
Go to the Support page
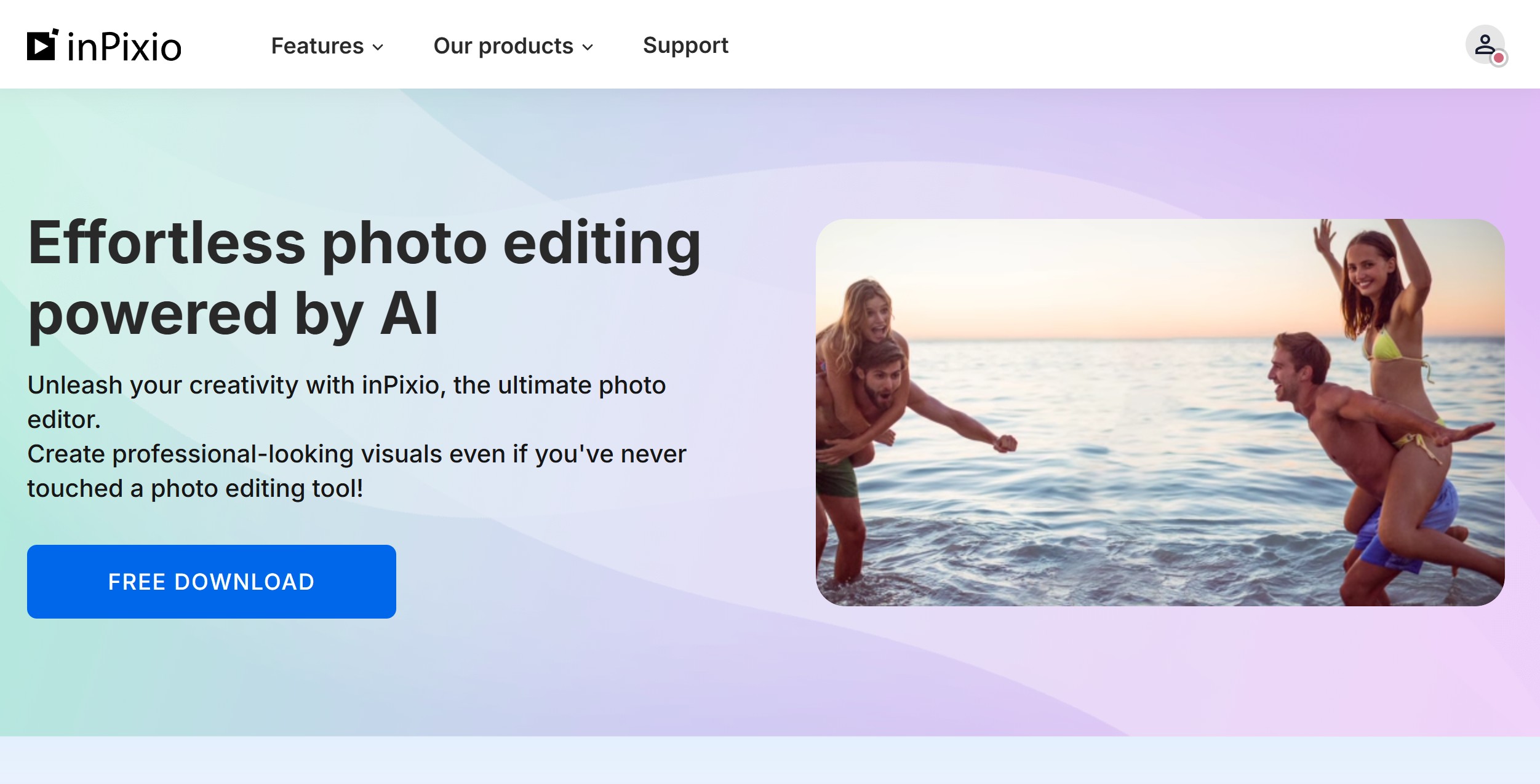click(x=685, y=46)
